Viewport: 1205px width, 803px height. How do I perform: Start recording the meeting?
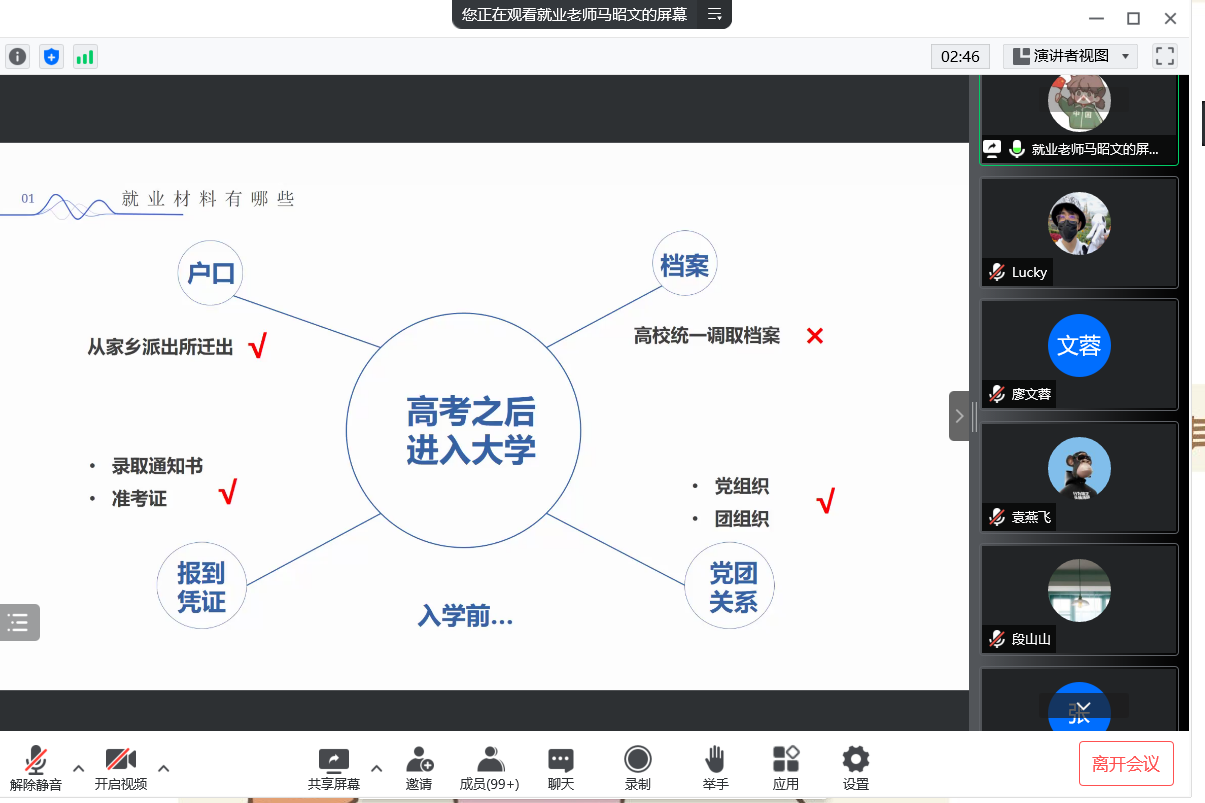tap(637, 767)
